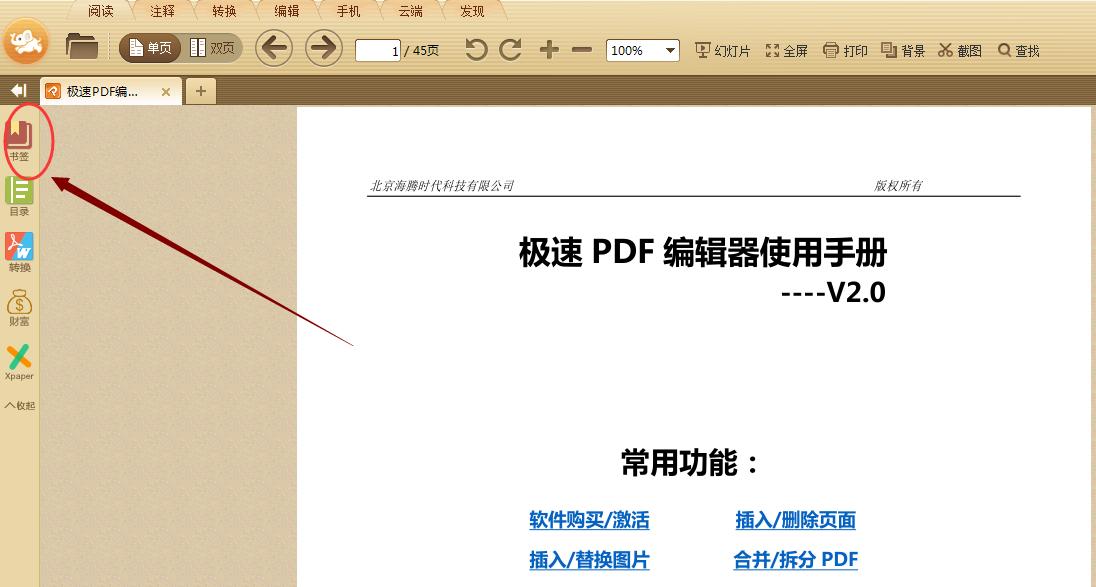Switch to the 云端 tab

coord(410,11)
